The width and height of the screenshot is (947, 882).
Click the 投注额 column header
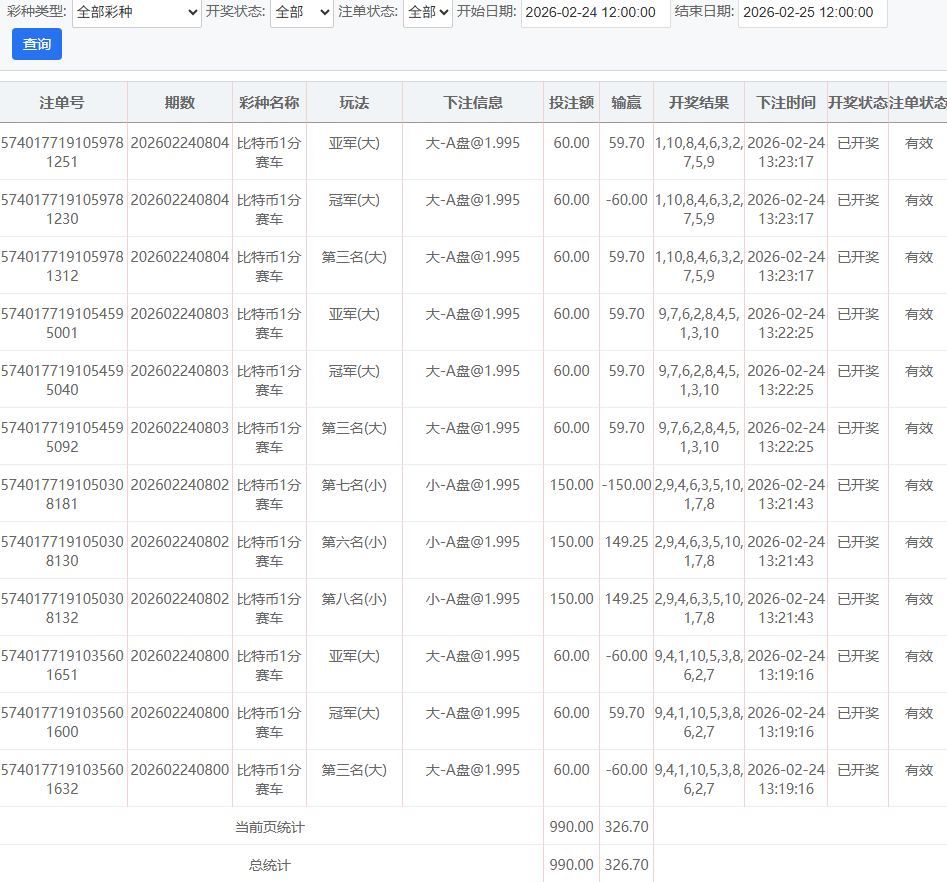click(571, 102)
